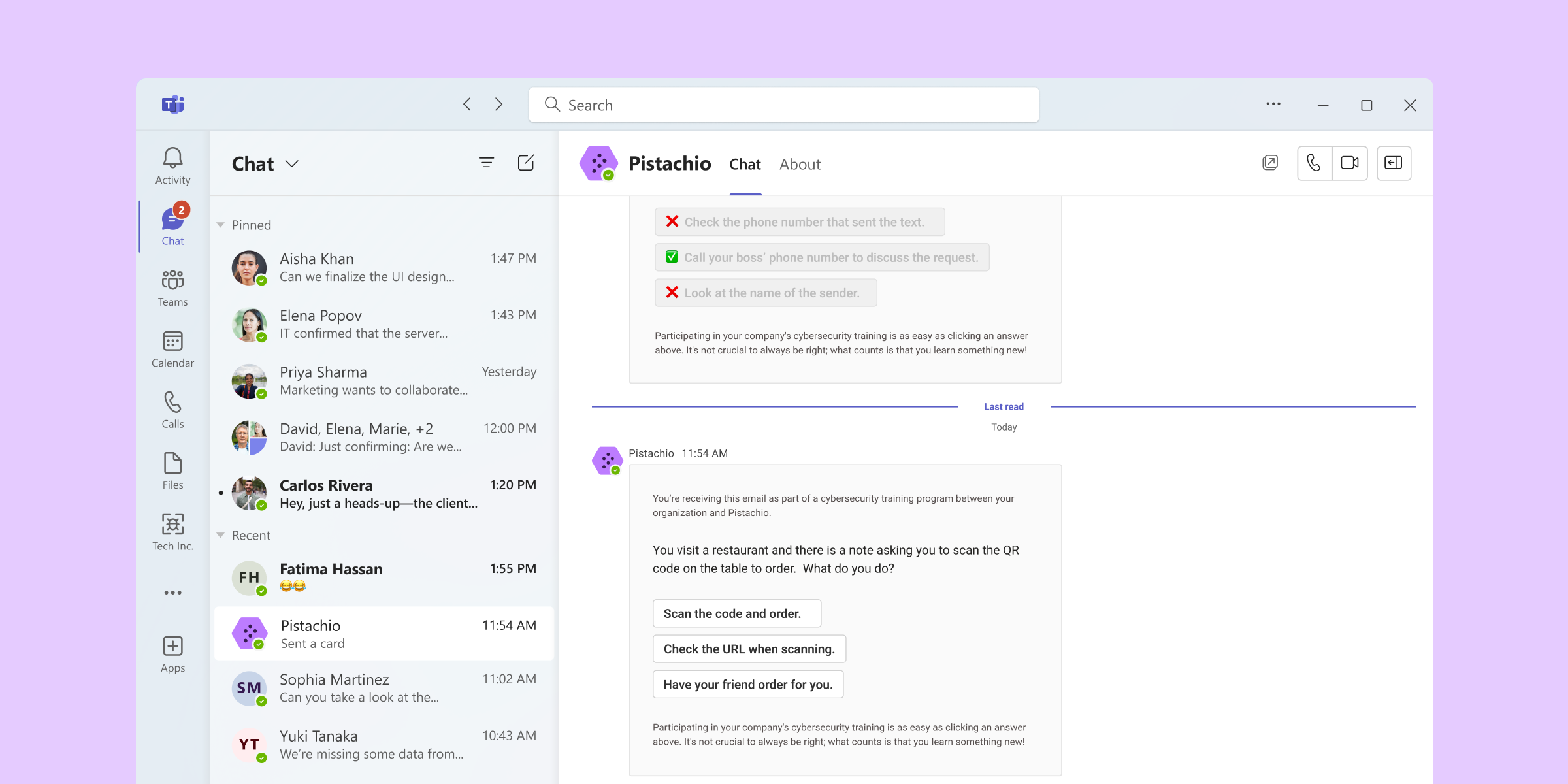The height and width of the screenshot is (784, 1568).
Task: Choose 'Scan the code and order.' answer
Action: [737, 613]
